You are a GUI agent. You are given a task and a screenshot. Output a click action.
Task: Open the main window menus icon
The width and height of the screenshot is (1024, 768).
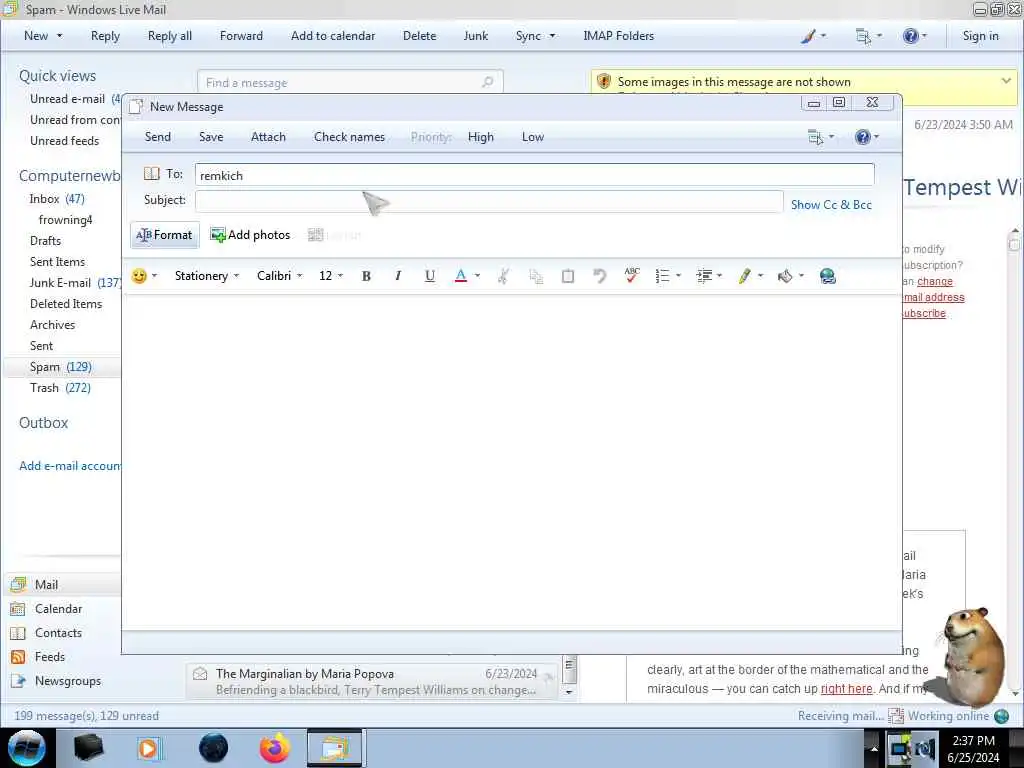pyautogui.click(x=863, y=36)
